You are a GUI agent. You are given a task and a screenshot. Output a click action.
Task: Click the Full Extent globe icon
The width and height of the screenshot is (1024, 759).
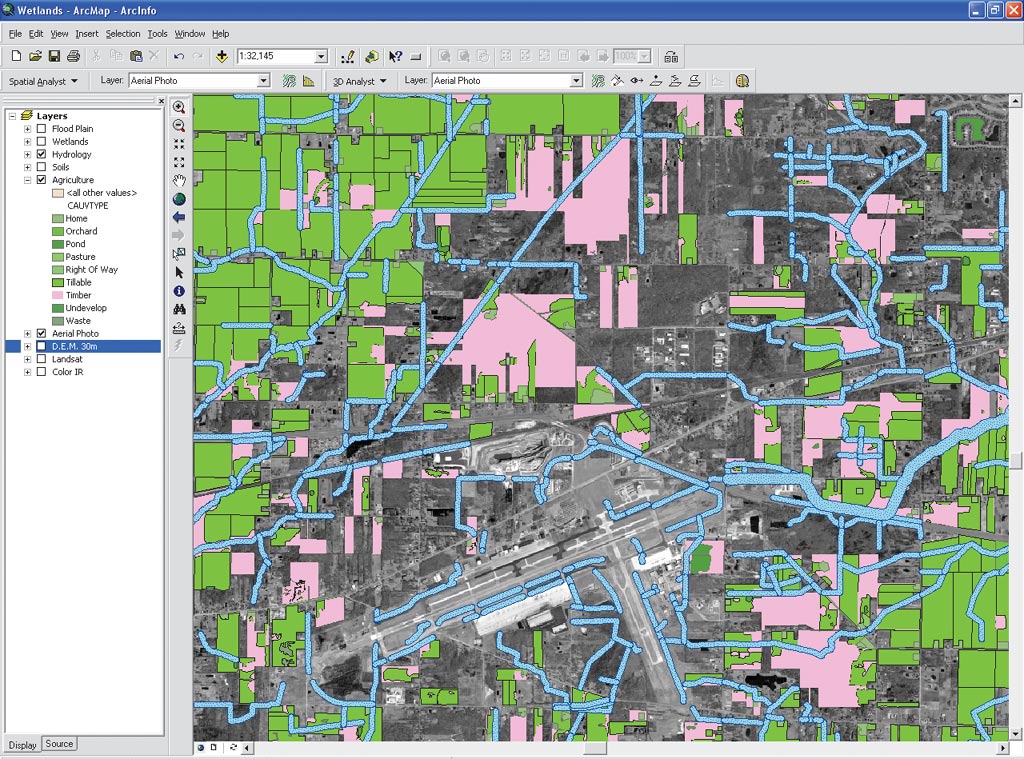179,199
